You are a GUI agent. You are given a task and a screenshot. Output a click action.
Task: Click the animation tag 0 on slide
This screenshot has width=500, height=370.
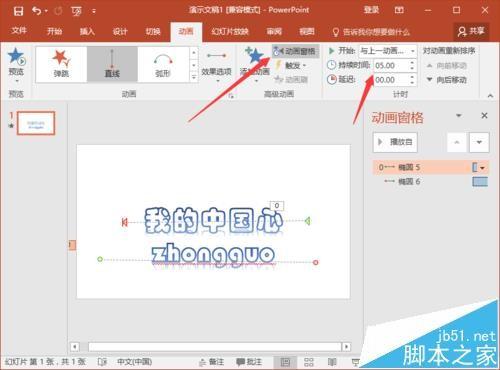tap(277, 206)
